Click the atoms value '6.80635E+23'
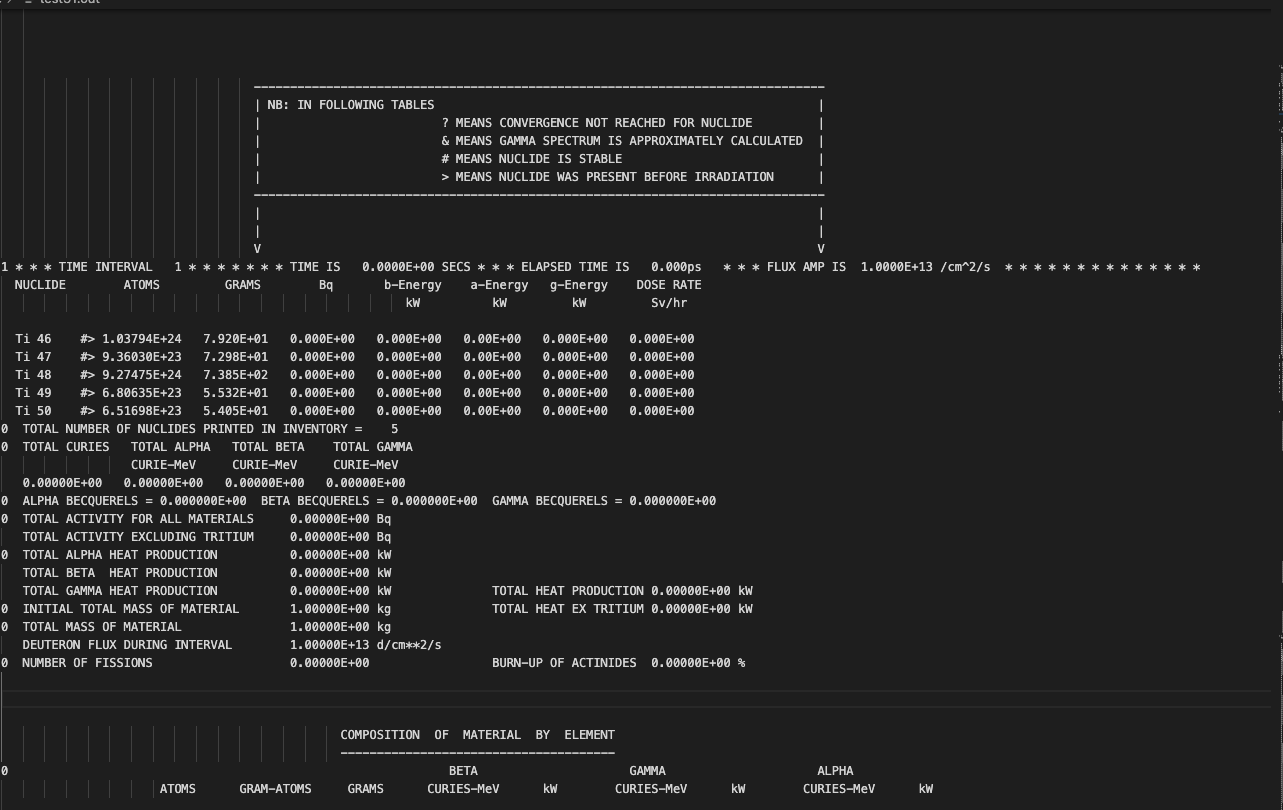The image size is (1283, 810). click(x=142, y=393)
